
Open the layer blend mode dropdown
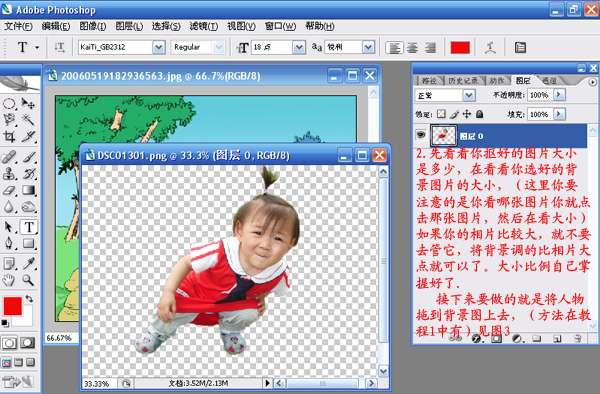[469, 95]
